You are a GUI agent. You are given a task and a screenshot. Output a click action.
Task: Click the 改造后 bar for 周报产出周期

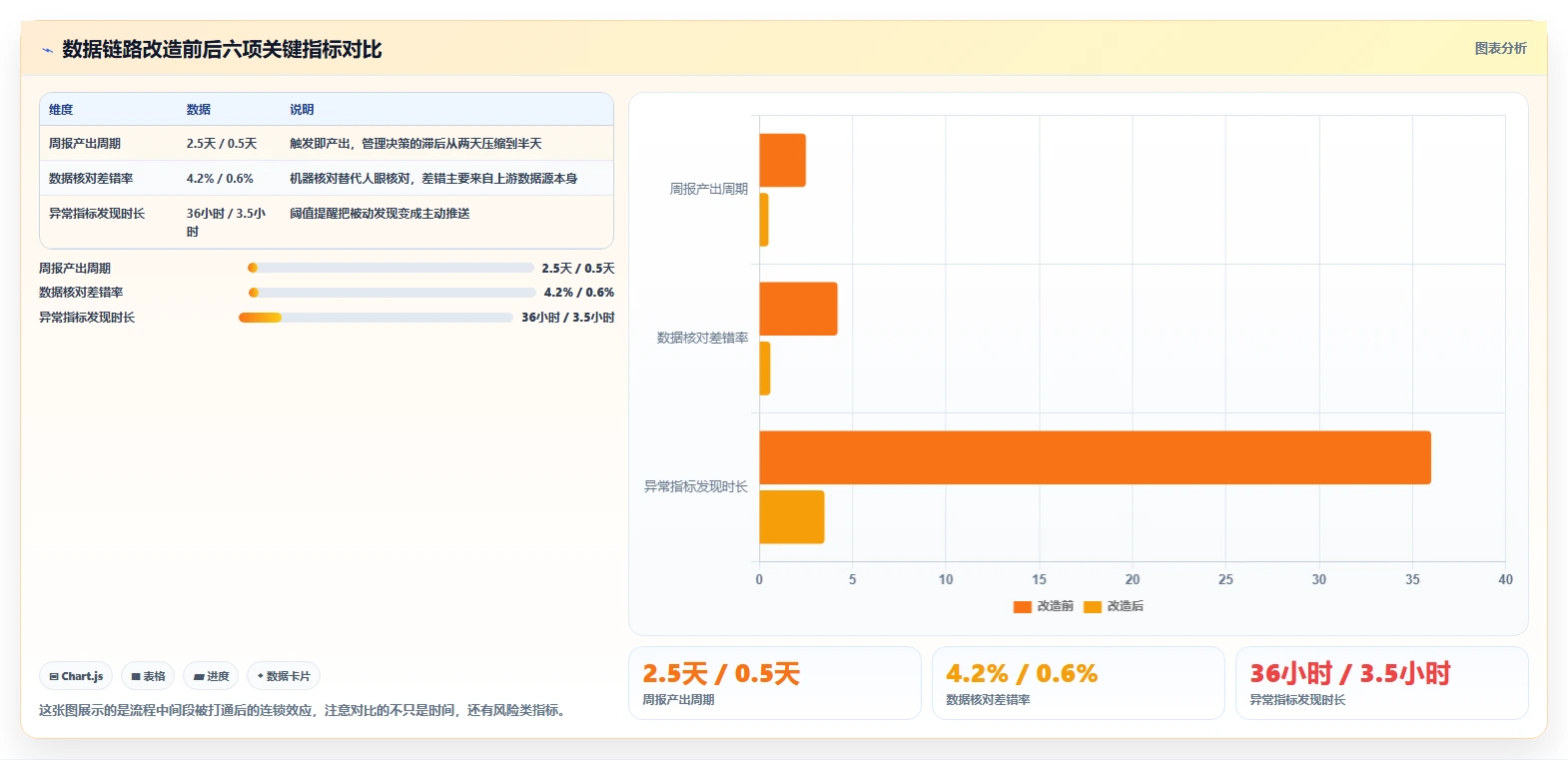pyautogui.click(x=764, y=220)
